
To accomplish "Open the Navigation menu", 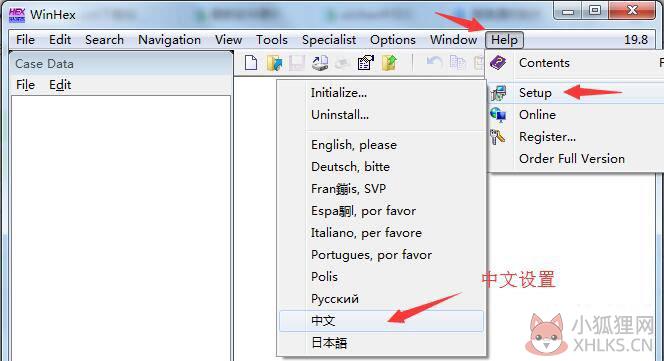I will [169, 40].
